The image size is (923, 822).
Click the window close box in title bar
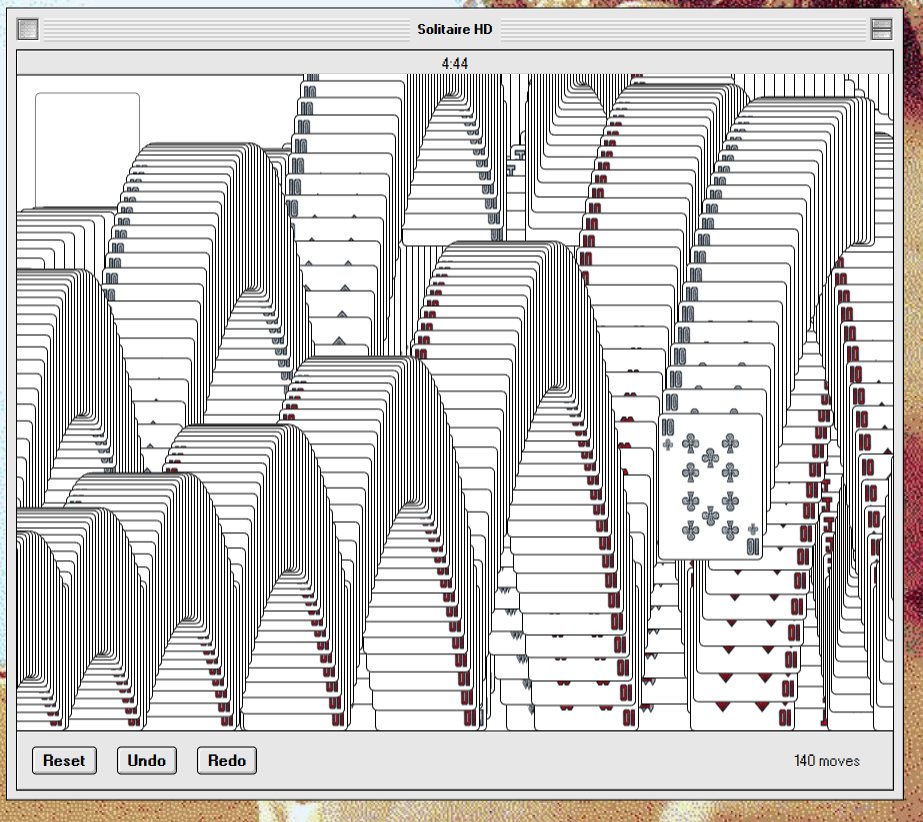tap(28, 29)
